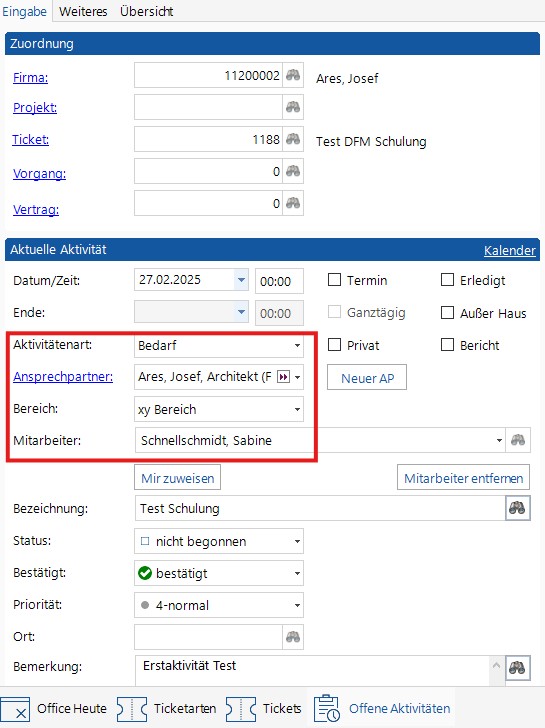
Task: Open Mitarbeiter search binoculars icon
Action: click(x=518, y=440)
